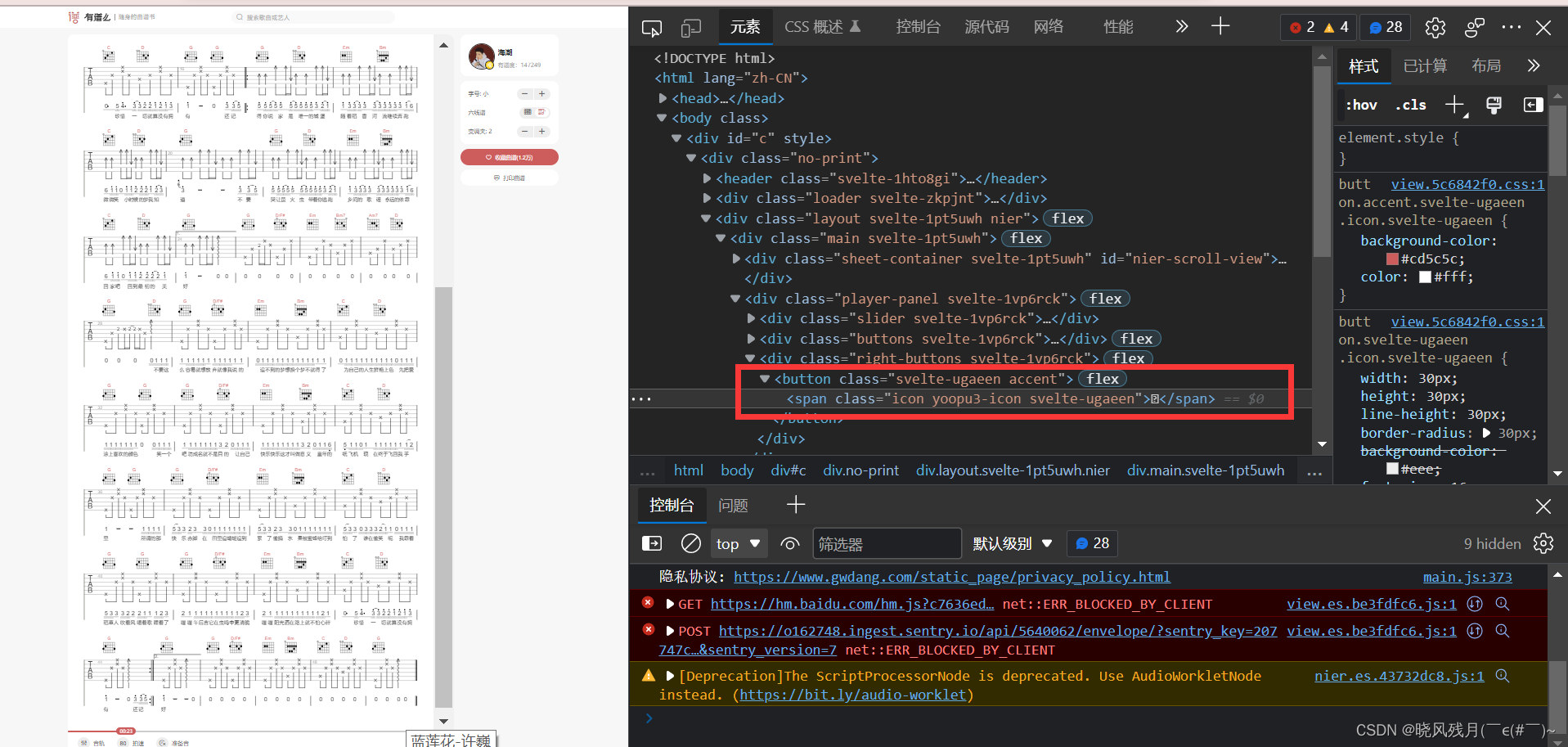Click the network info icon on the sentry POST row
Viewport: 1568px width, 747px height.
coord(1475,631)
